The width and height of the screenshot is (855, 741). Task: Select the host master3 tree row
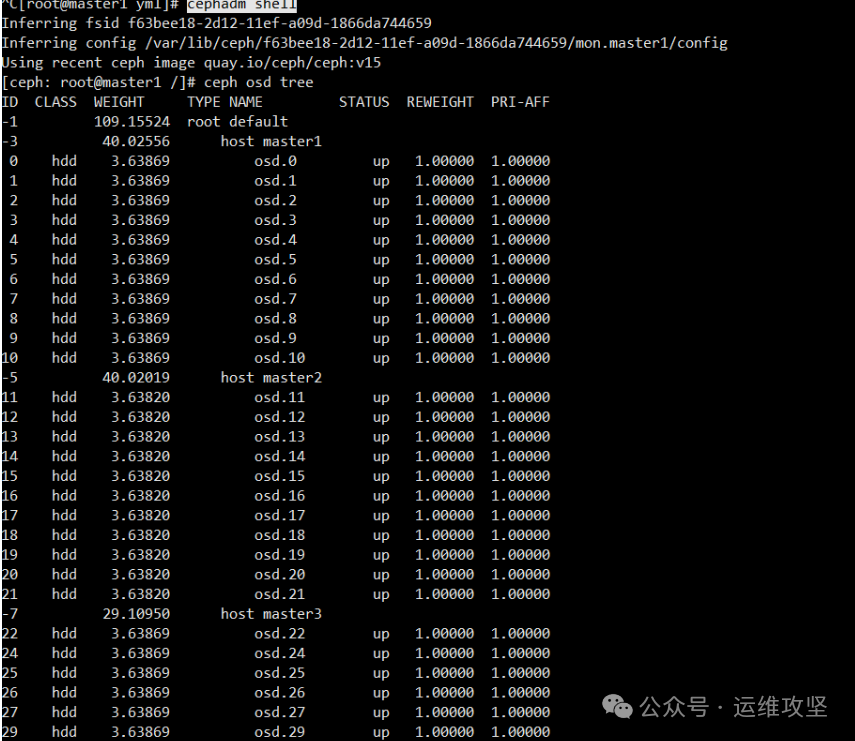click(x=271, y=613)
